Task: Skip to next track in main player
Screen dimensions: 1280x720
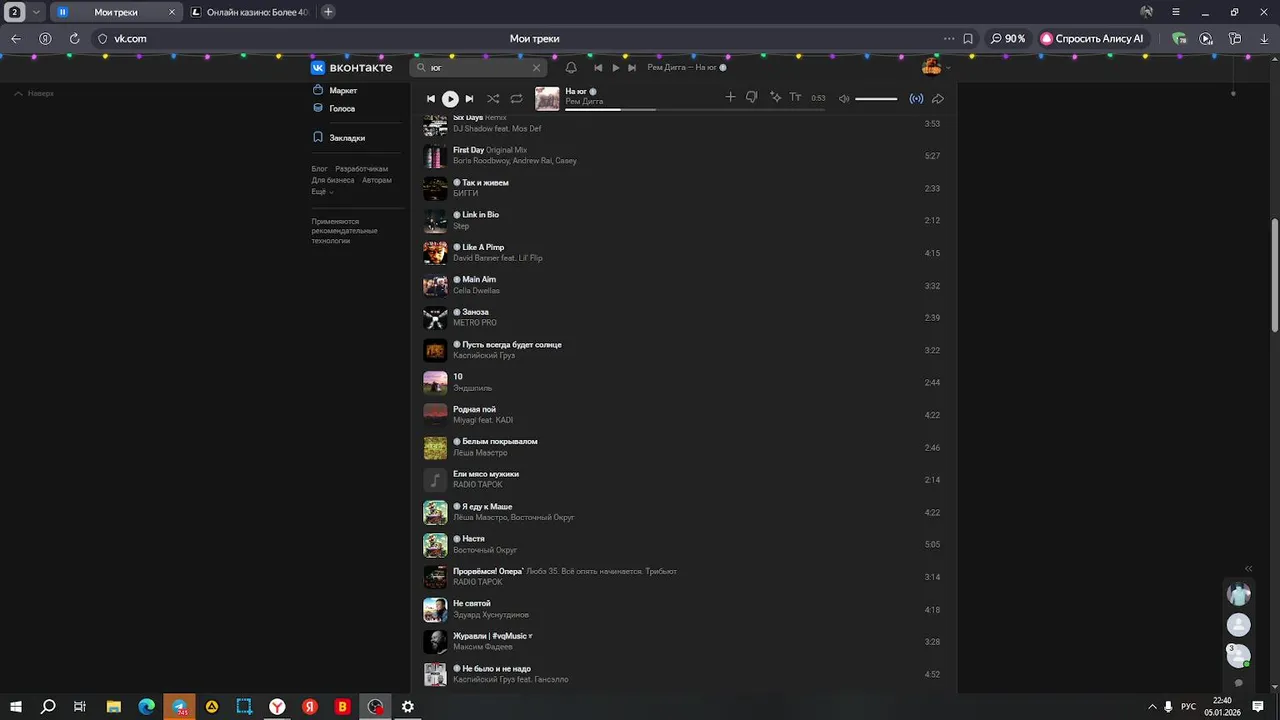Action: [469, 99]
